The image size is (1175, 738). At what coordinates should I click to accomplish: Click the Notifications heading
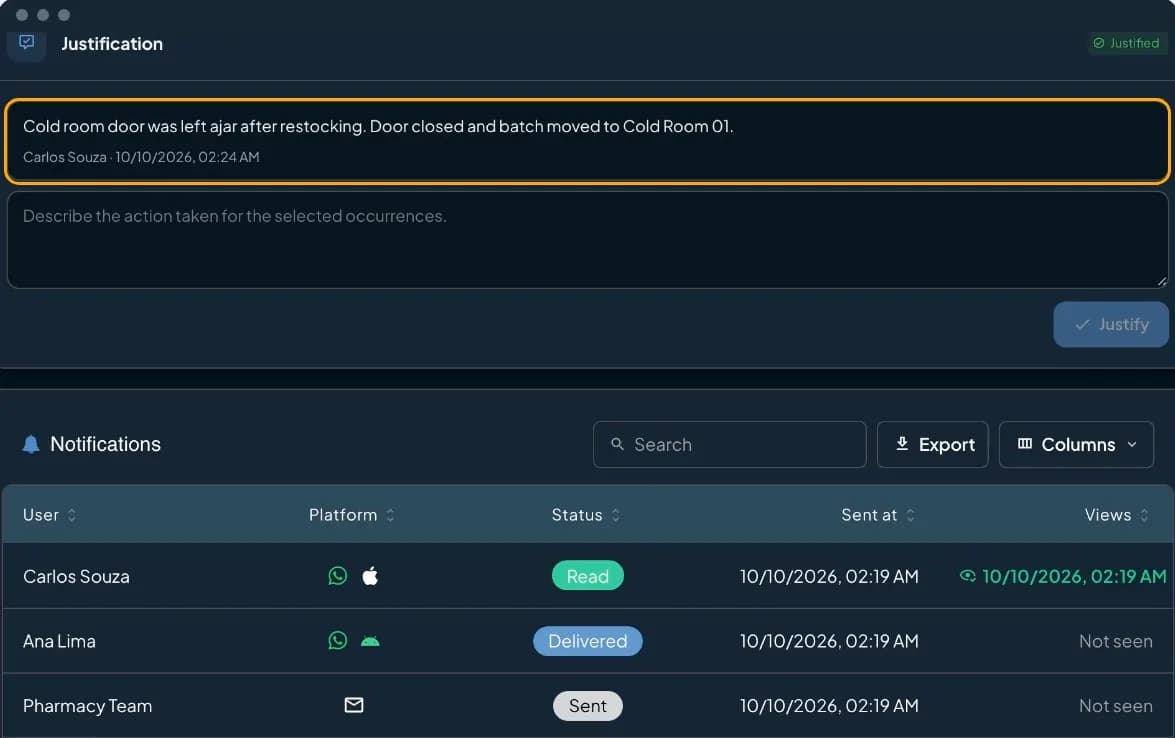(x=106, y=444)
